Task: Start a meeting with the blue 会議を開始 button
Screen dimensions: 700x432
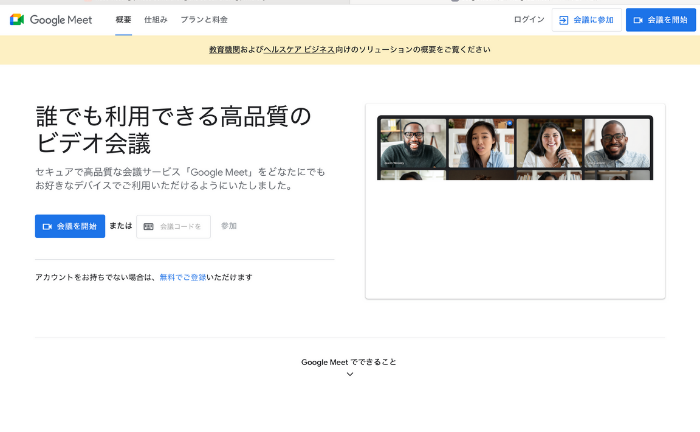Action: pos(70,226)
